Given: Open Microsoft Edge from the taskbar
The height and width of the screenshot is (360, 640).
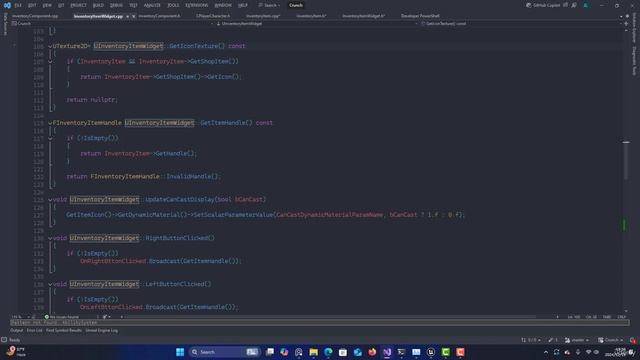Looking at the screenshot, I should 328,352.
